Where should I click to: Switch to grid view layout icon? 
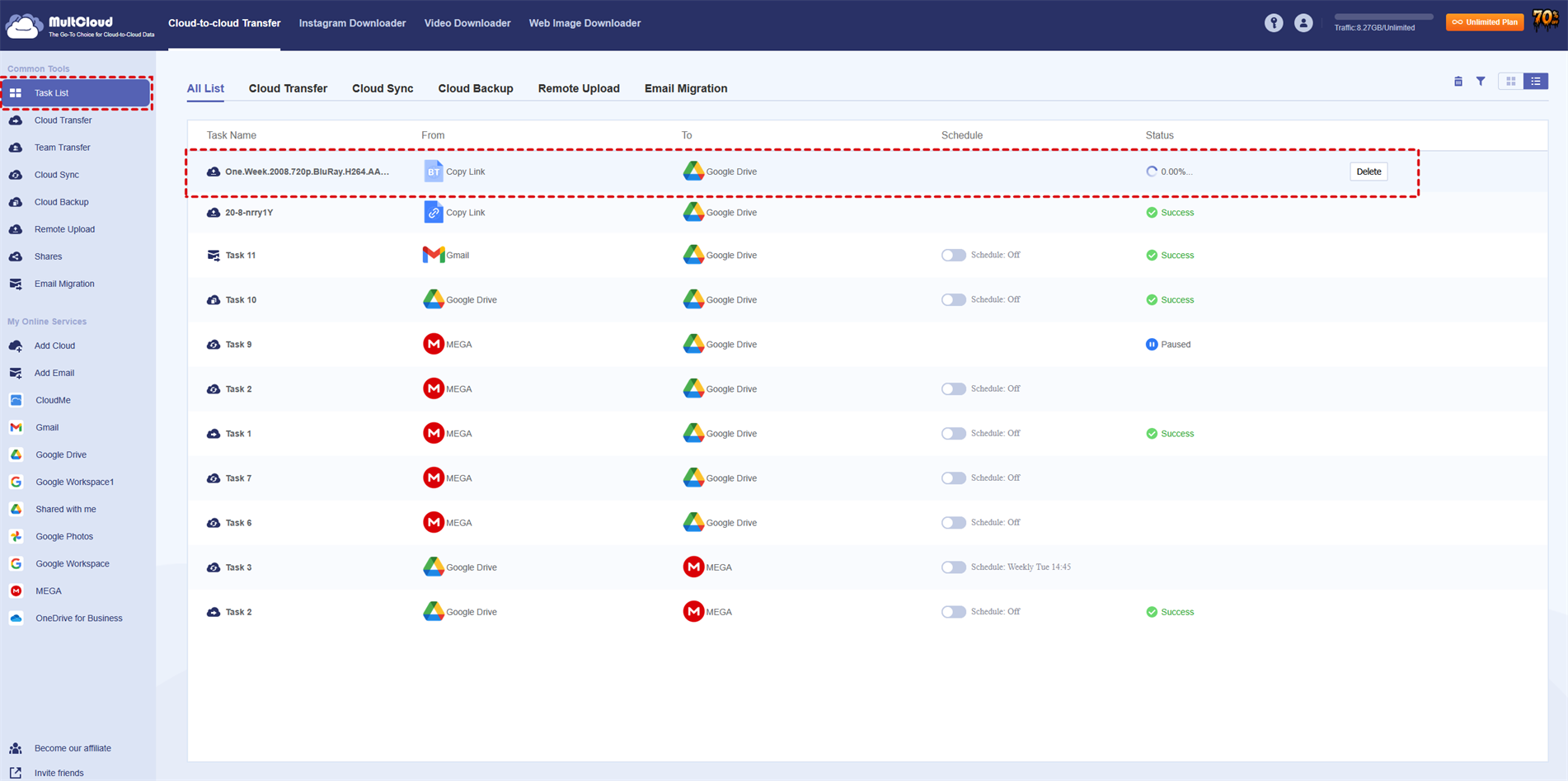pos(1510,81)
